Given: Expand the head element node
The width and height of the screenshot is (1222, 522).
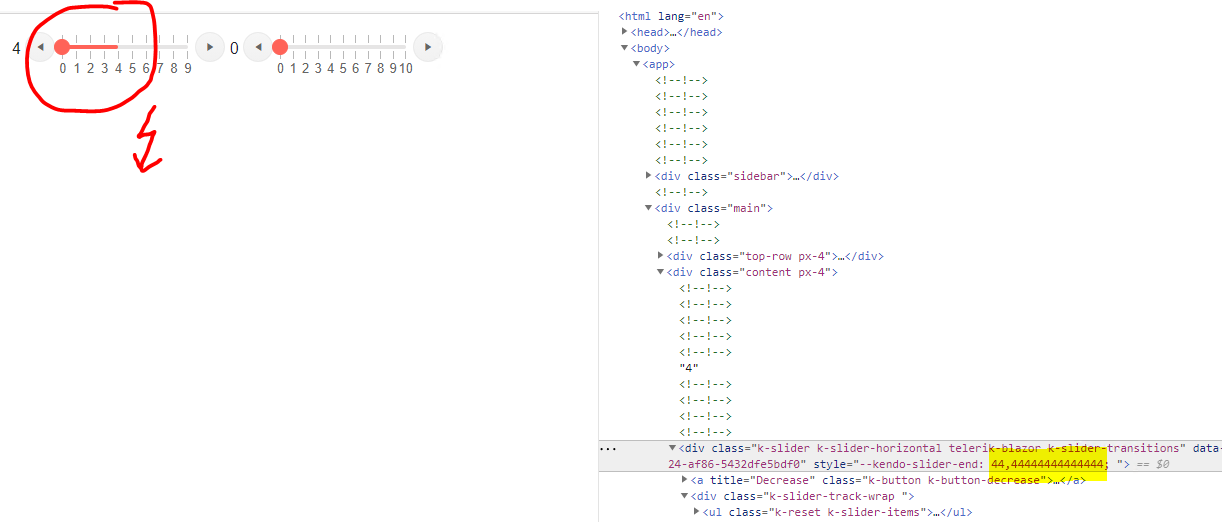Looking at the screenshot, I should click(625, 32).
